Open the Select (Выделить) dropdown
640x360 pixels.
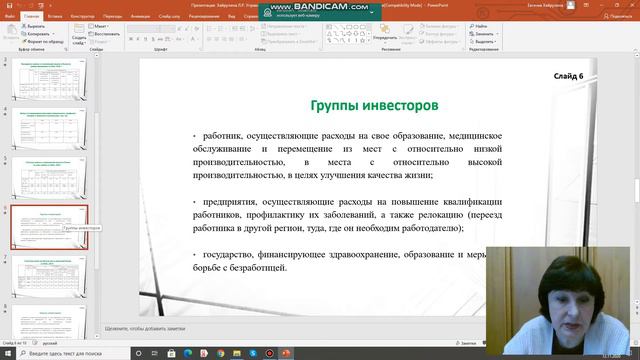[x=482, y=41]
